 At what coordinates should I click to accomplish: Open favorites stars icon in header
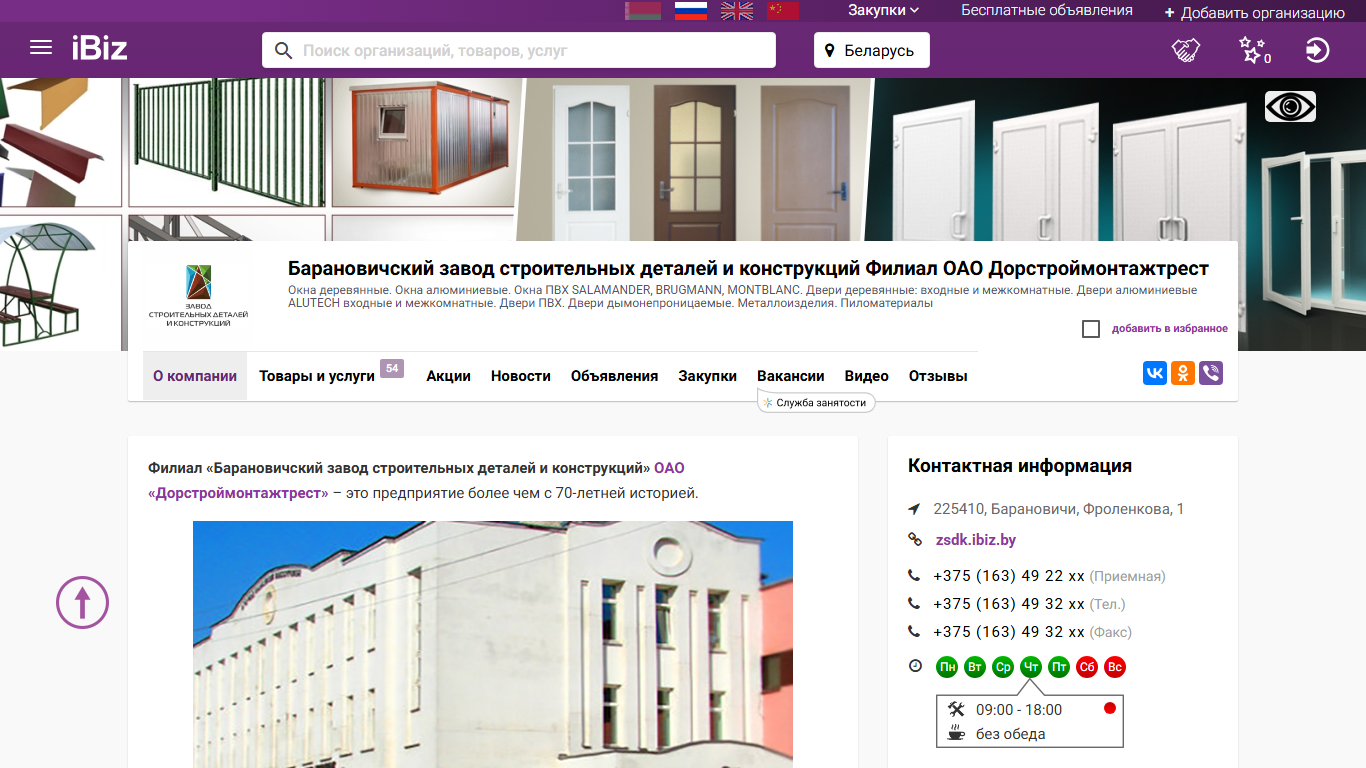pos(1253,50)
